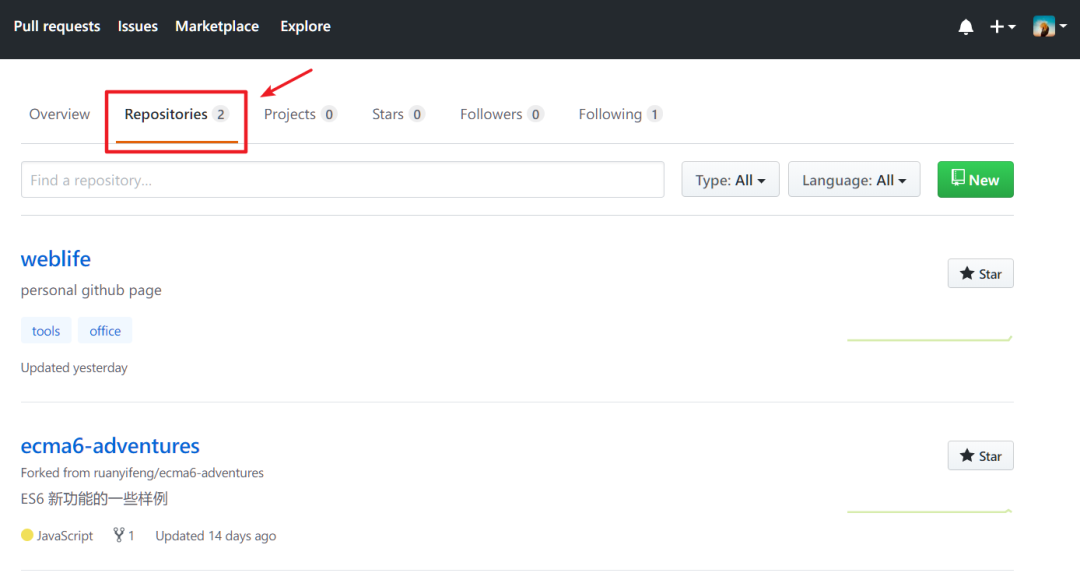Select the yellow JavaScript language dot
Viewport: 1080px width, 587px height.
(27, 535)
